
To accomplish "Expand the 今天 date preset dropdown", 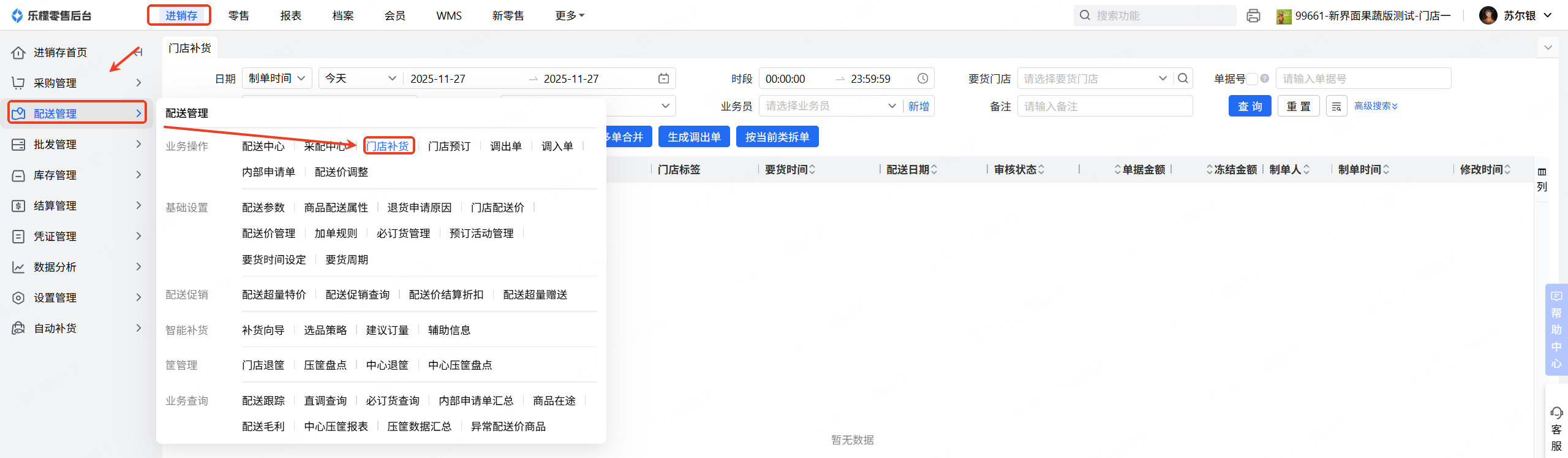I will (x=360, y=78).
